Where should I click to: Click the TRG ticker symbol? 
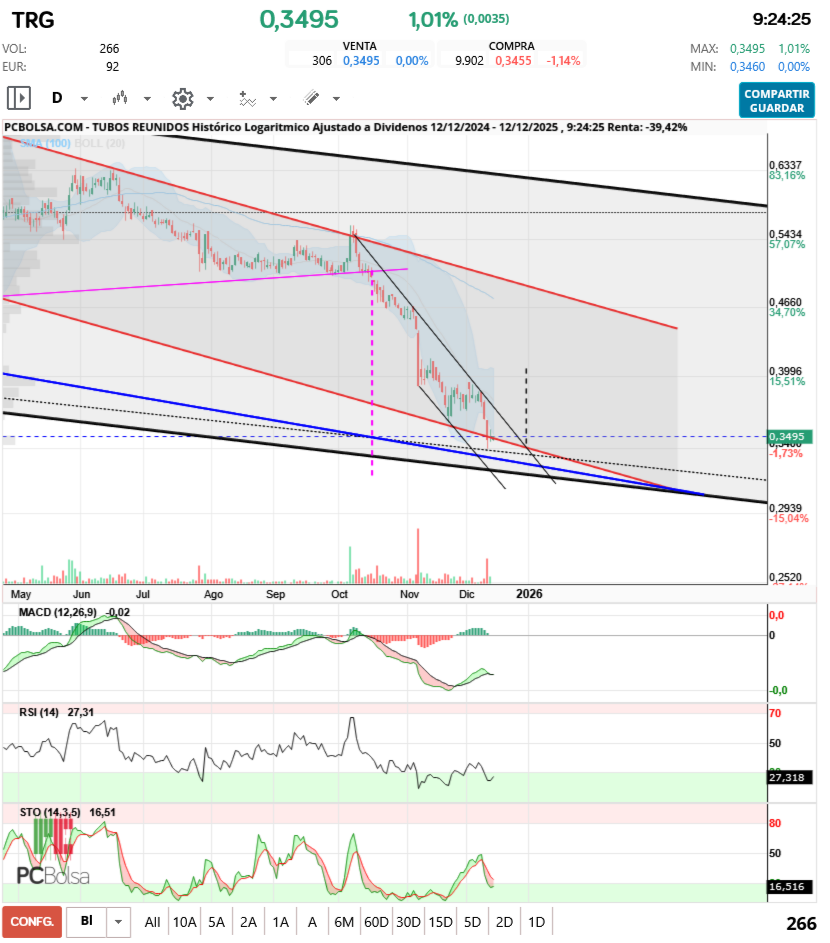tap(32, 19)
